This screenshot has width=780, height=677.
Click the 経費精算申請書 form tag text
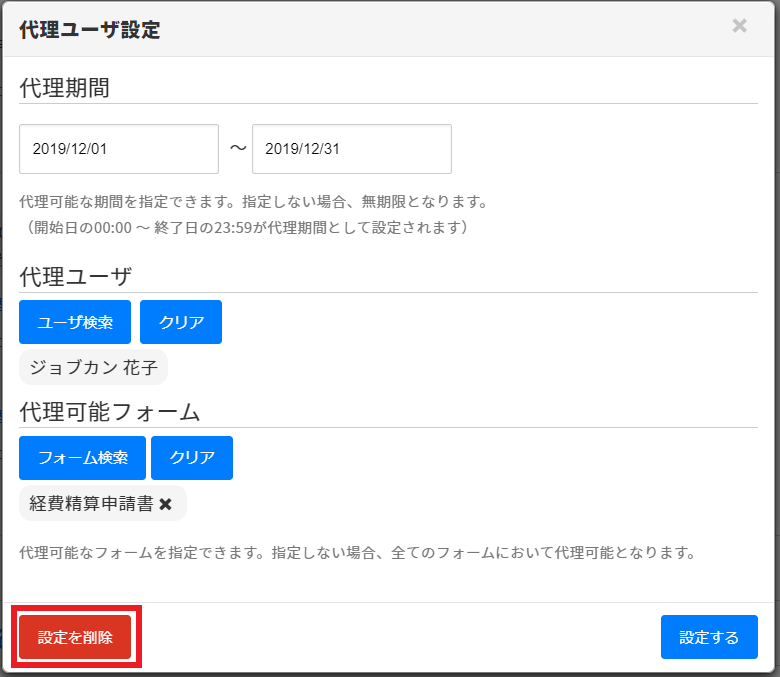coord(91,503)
